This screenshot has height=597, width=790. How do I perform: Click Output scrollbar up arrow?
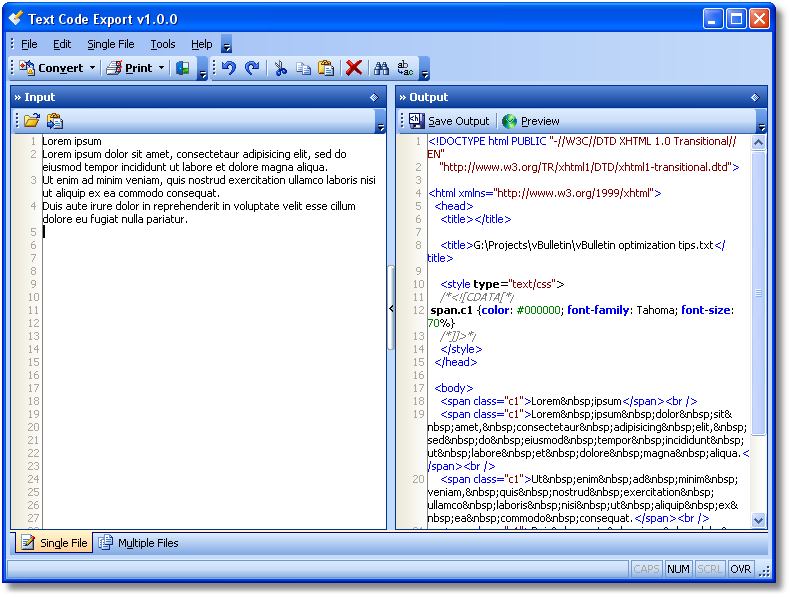[x=758, y=143]
